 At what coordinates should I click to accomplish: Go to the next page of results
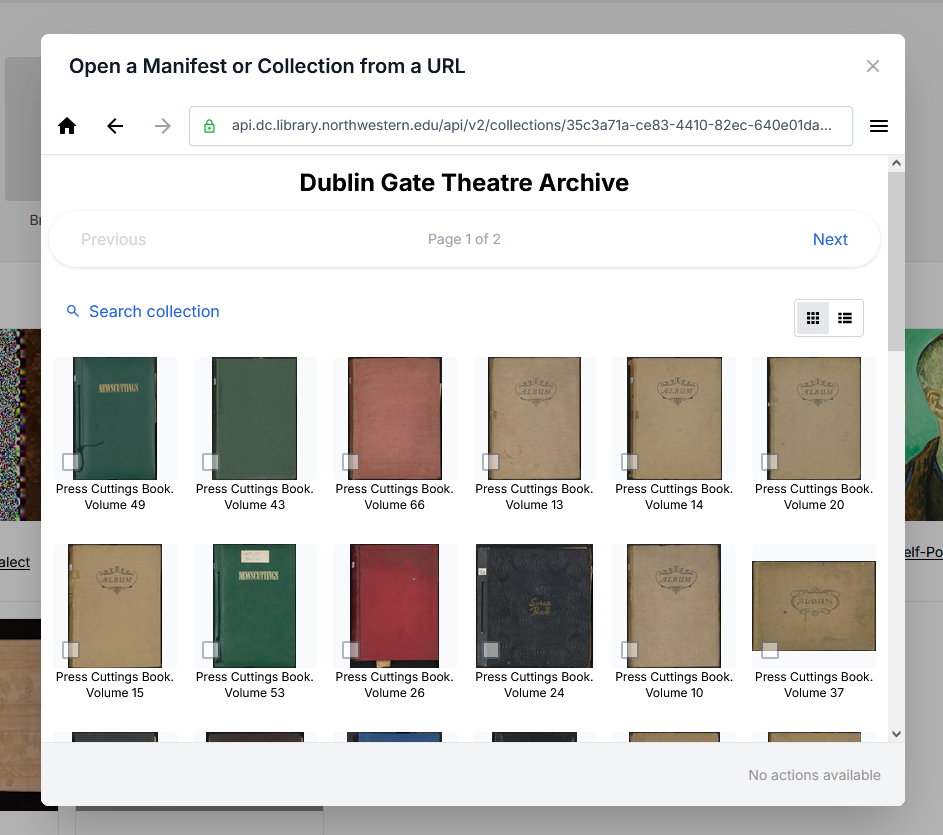click(830, 239)
